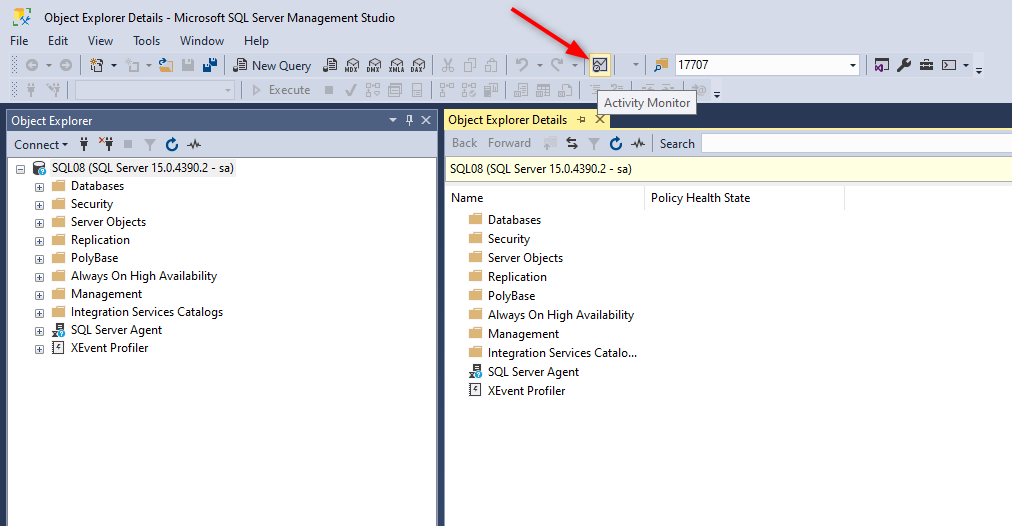Viewport: 1012px width, 526px height.
Task: Expand the Server Objects tree node
Action: (39, 223)
